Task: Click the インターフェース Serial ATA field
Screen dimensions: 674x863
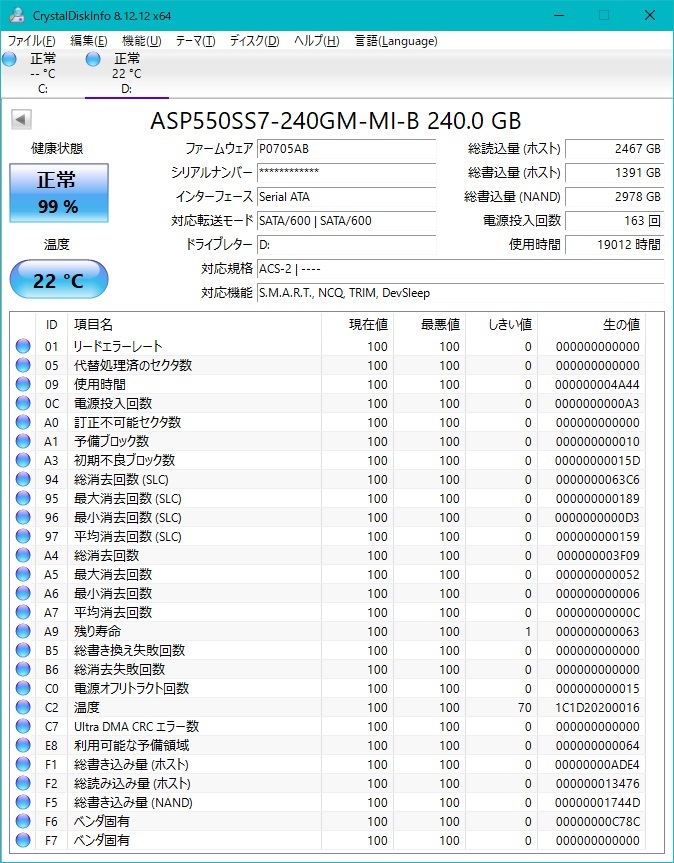Action: pos(346,196)
